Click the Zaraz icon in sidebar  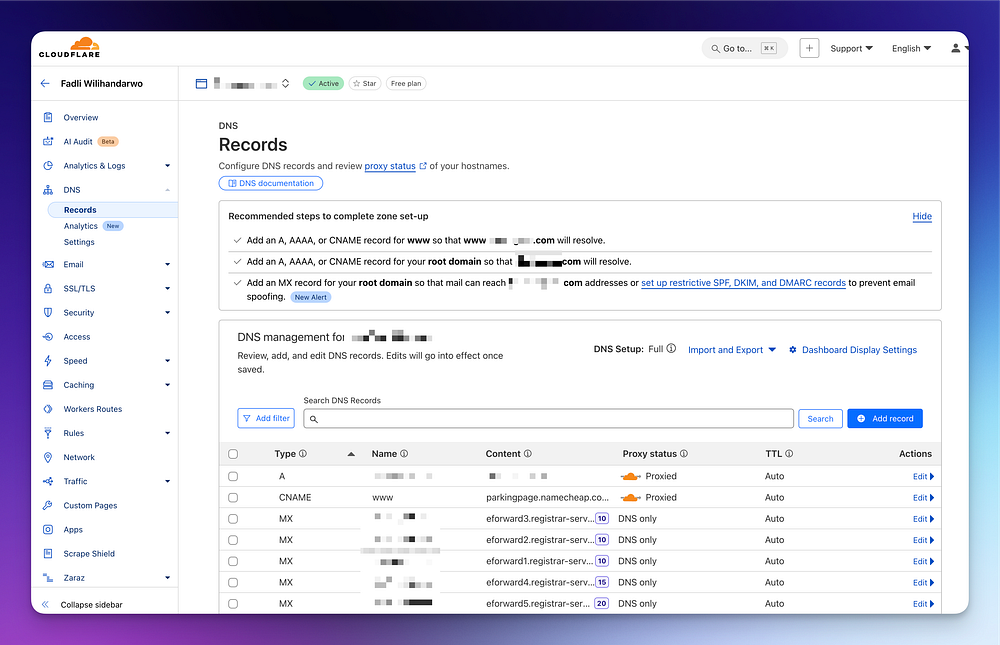coord(48,578)
